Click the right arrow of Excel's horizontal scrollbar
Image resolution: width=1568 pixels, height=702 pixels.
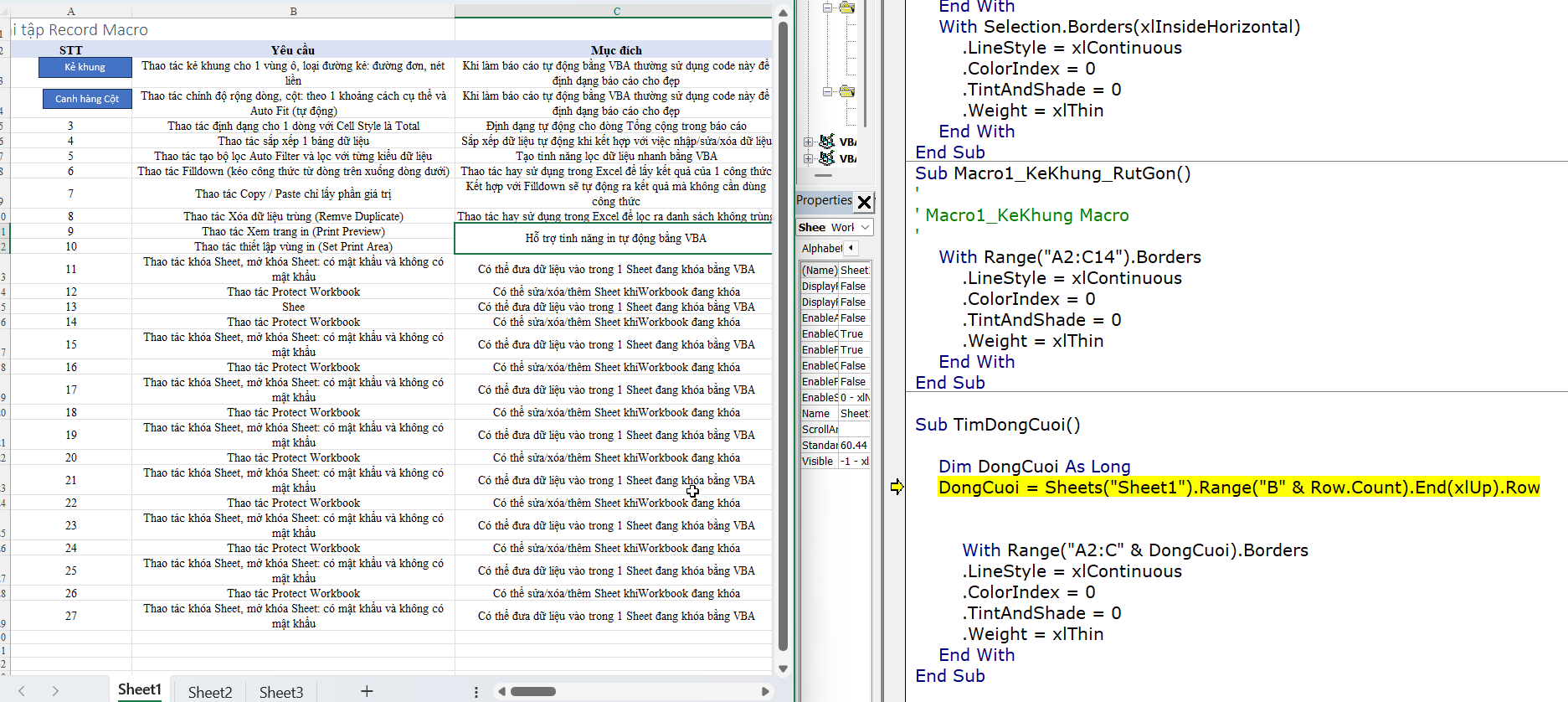[765, 692]
